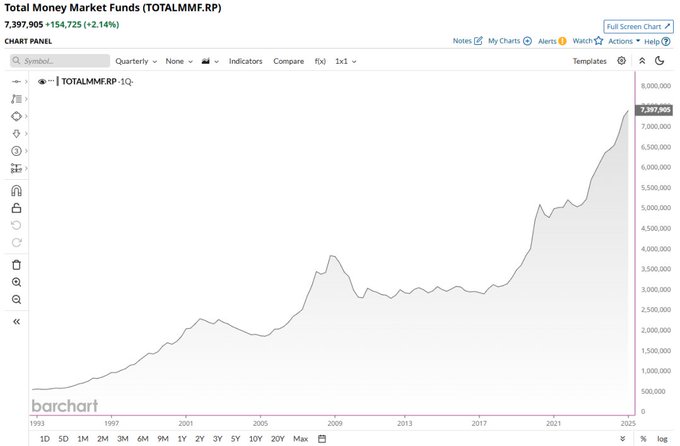Open the Compare menu
The width and height of the screenshot is (680, 446).
click(288, 61)
